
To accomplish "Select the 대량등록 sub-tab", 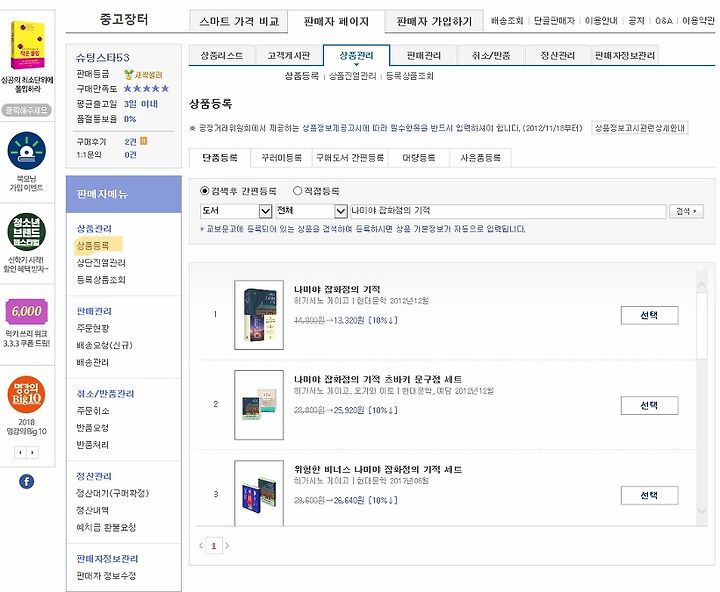I will pos(418,158).
